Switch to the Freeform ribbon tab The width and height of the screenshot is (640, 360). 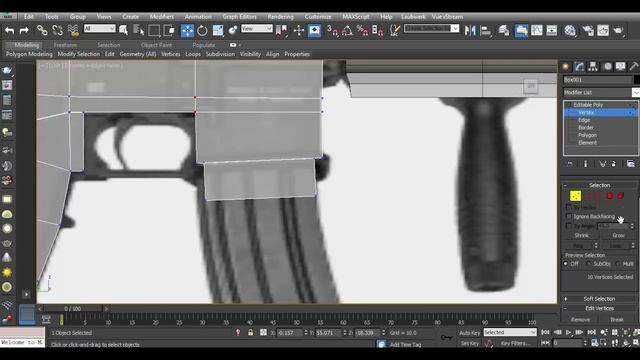pos(65,45)
